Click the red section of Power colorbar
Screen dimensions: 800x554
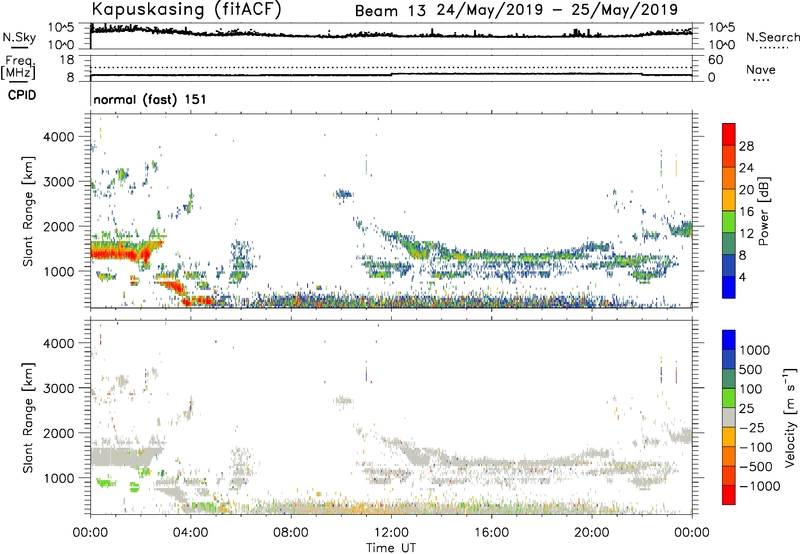(729, 134)
